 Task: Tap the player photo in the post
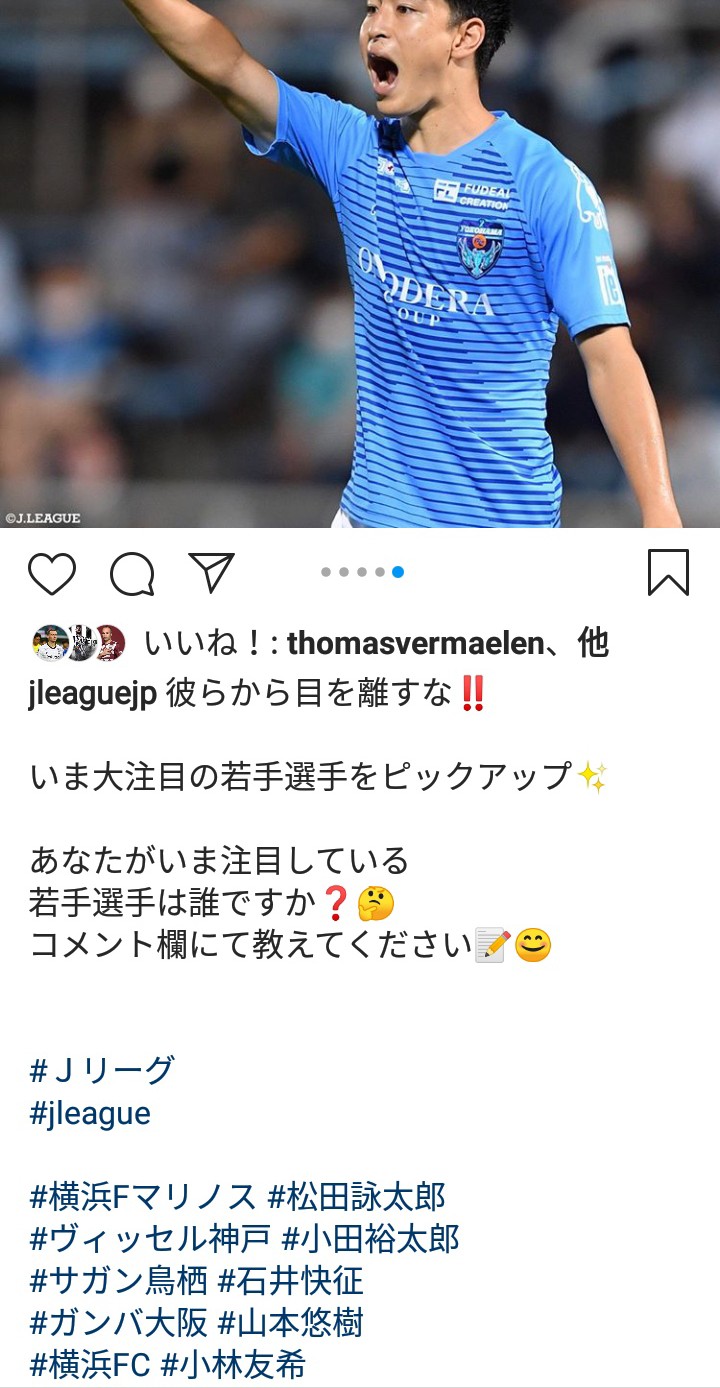pos(360,264)
